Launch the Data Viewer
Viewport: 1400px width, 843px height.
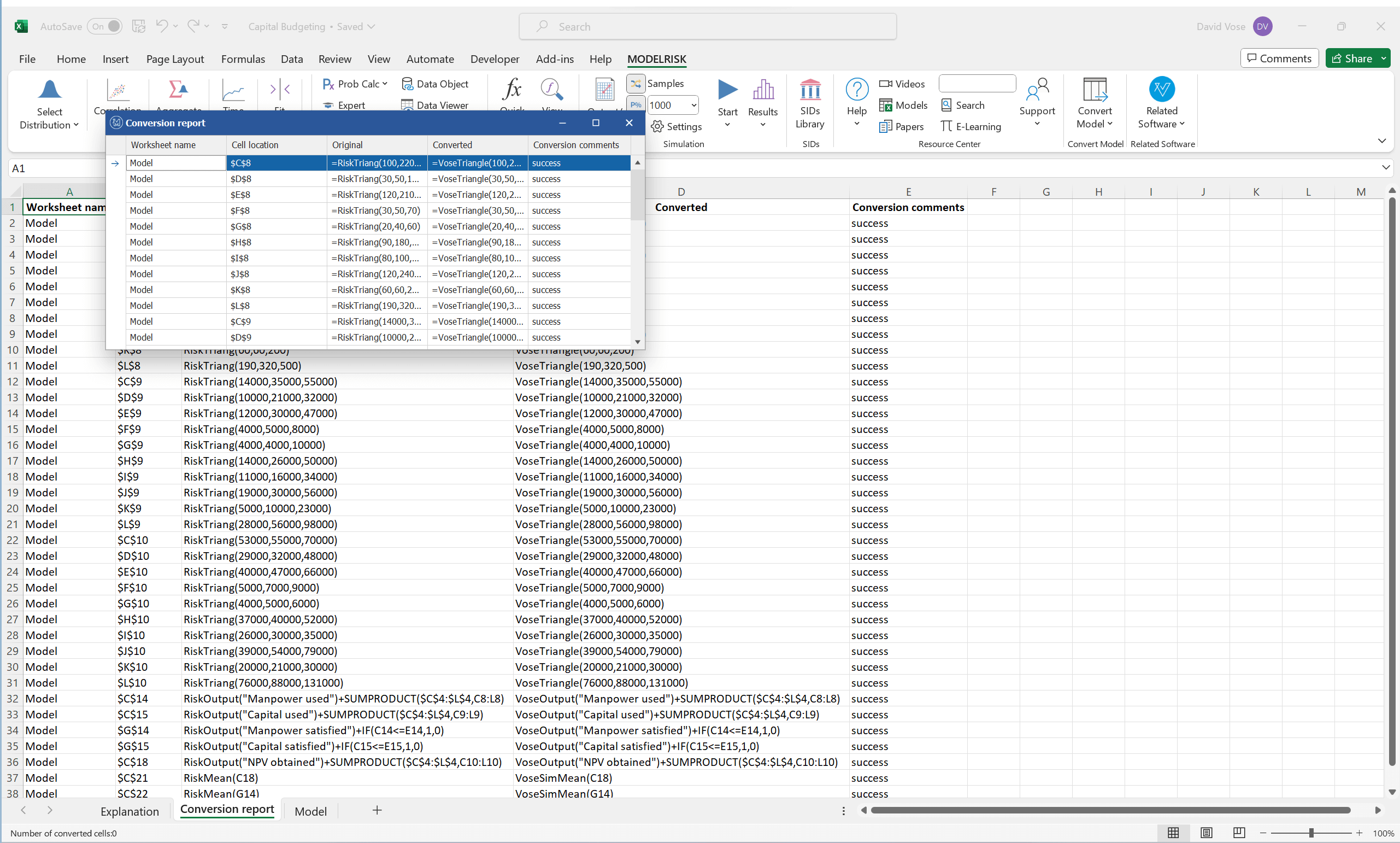point(436,105)
